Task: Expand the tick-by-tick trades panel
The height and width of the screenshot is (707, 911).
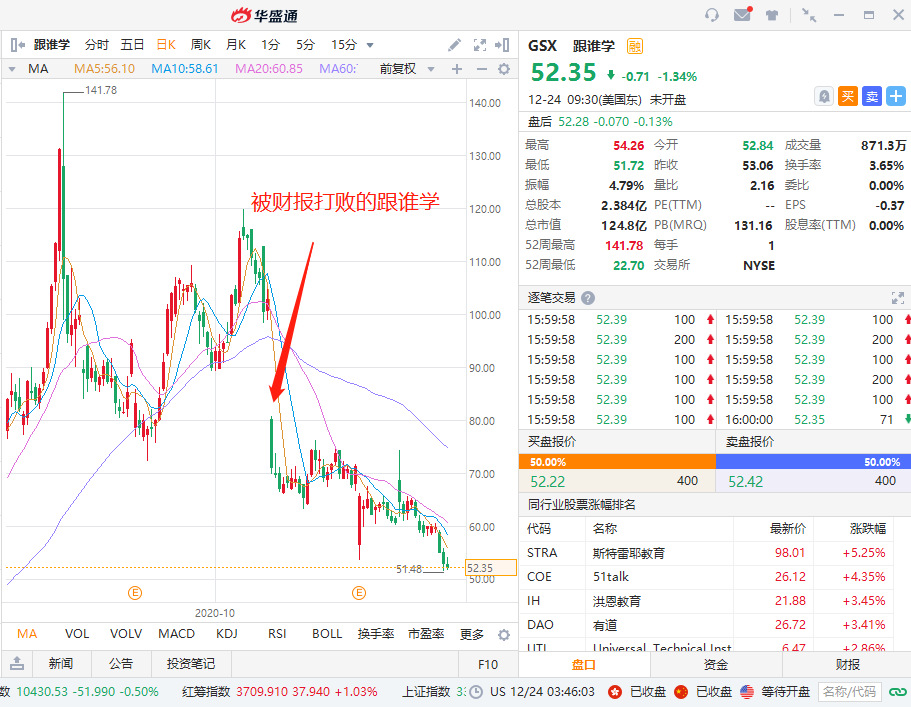Action: click(898, 298)
